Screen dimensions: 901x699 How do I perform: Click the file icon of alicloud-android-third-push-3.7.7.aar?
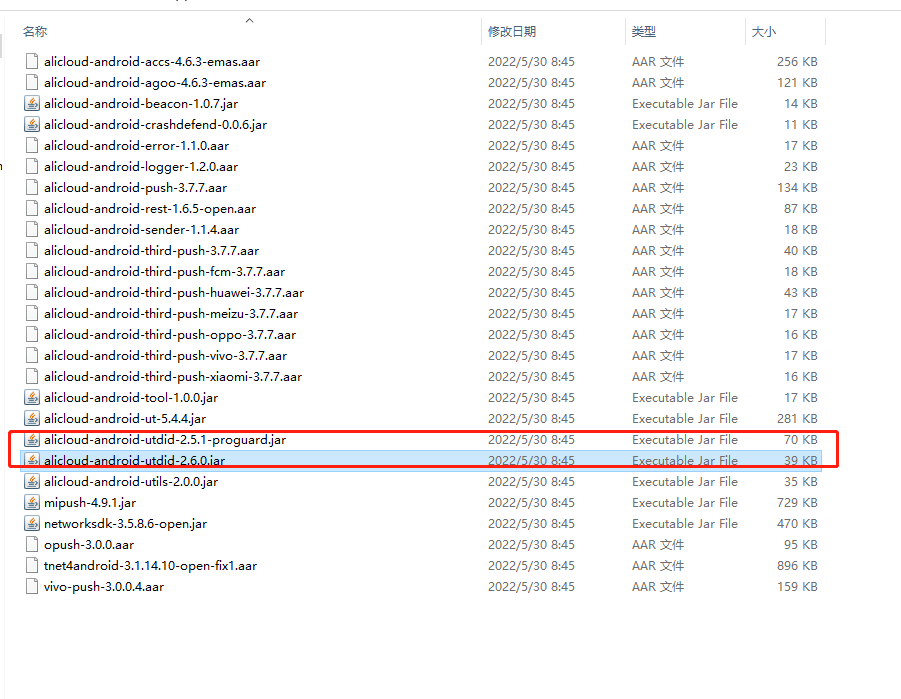[32, 250]
